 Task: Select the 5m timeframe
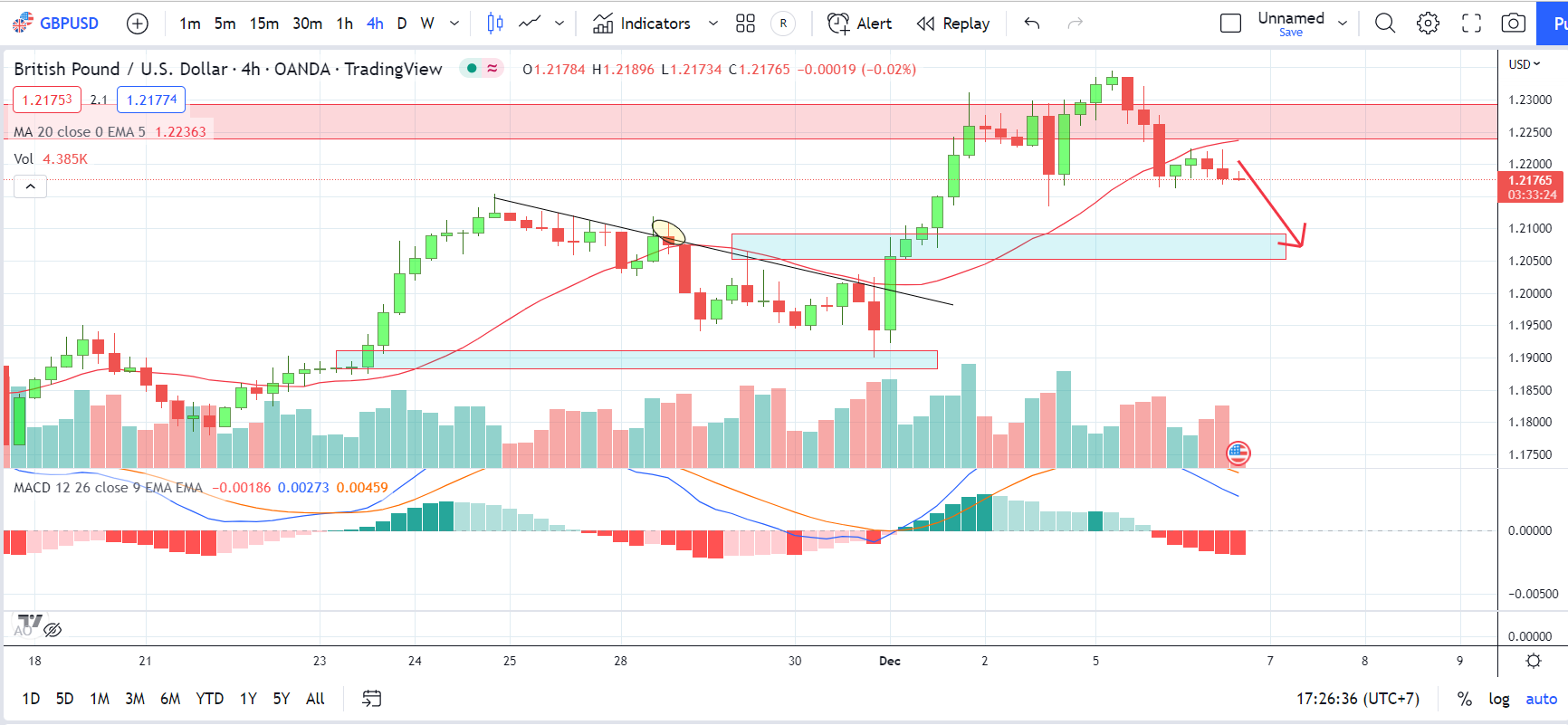[x=225, y=24]
